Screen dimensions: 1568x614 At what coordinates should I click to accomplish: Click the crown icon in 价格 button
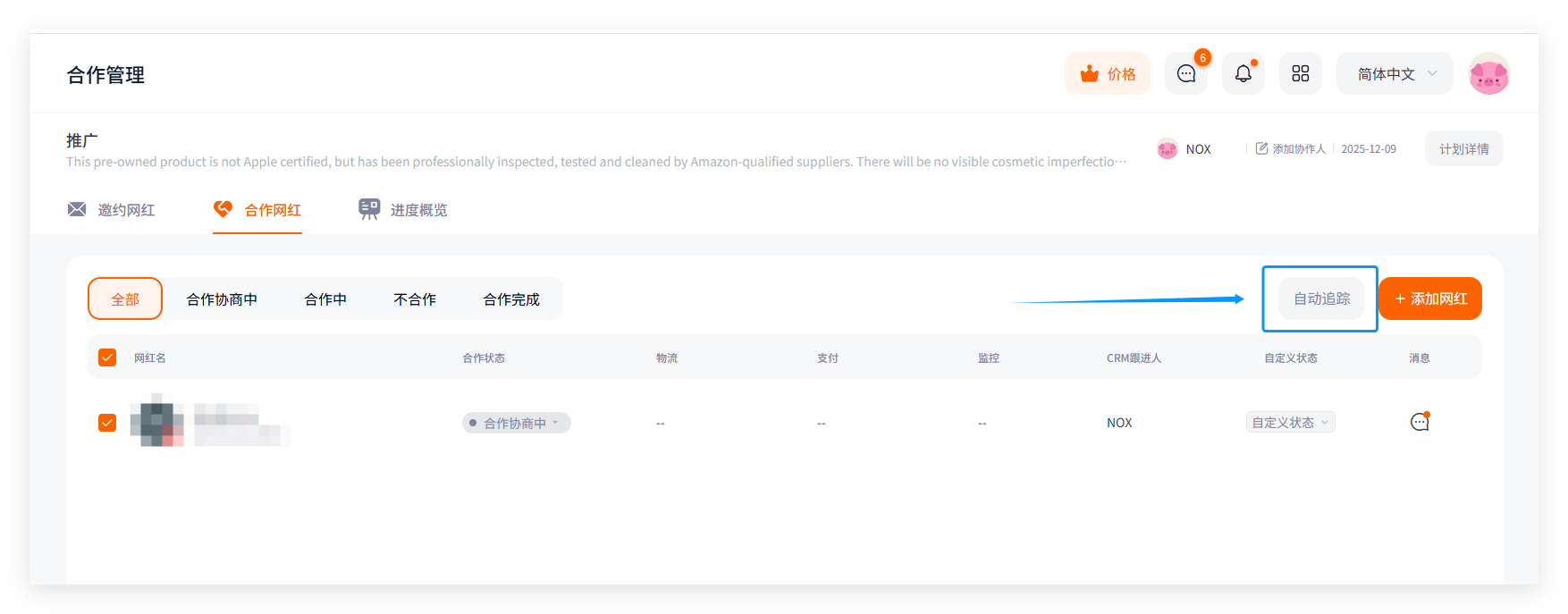pyautogui.click(x=1089, y=74)
